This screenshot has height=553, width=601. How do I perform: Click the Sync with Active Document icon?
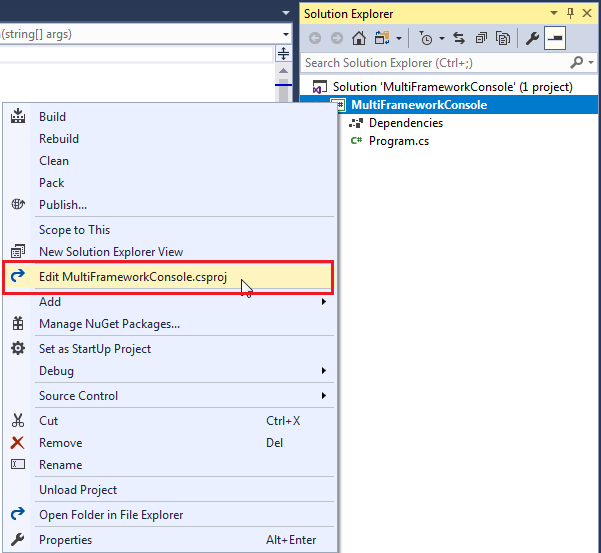pos(459,39)
